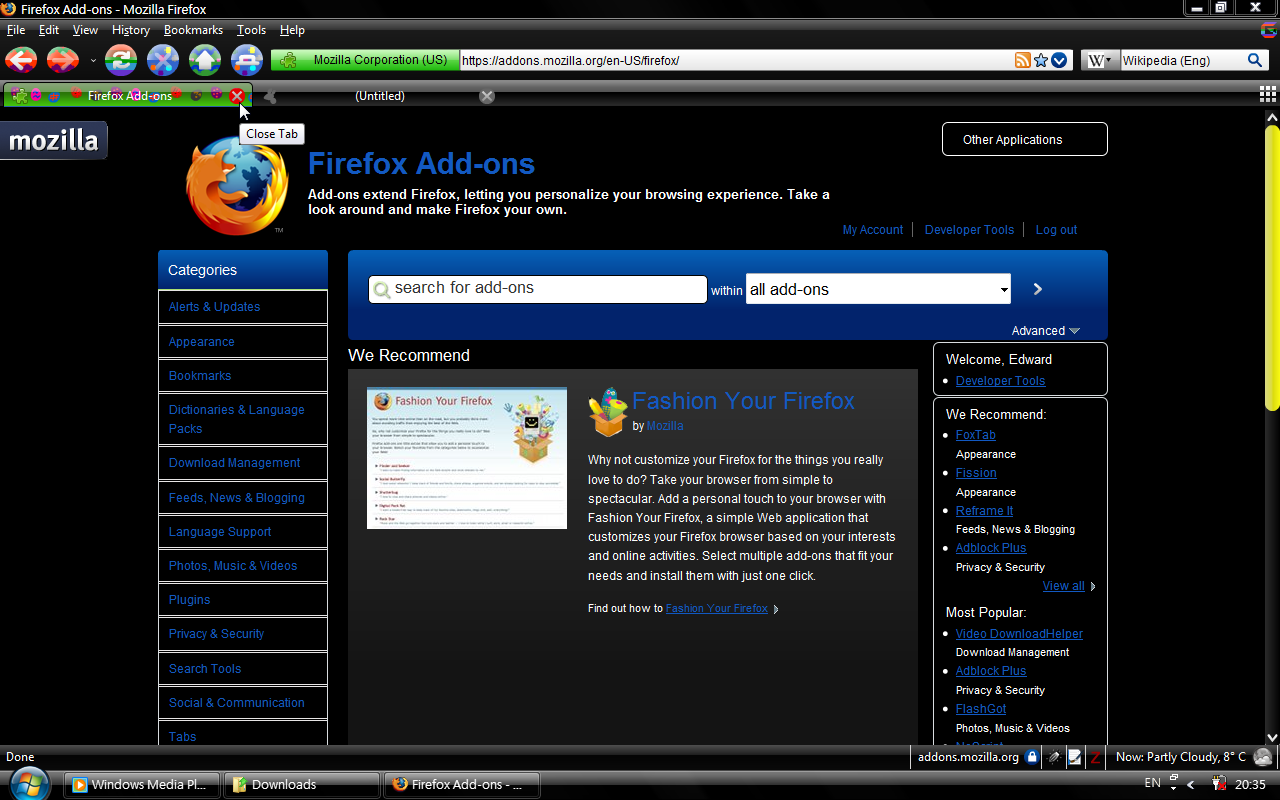Click the Print toolbar icon
This screenshot has height=800, width=1280.
click(x=247, y=60)
